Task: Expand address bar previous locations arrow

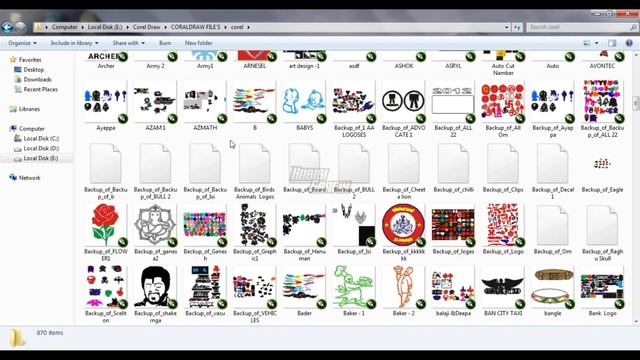Action: tap(507, 27)
